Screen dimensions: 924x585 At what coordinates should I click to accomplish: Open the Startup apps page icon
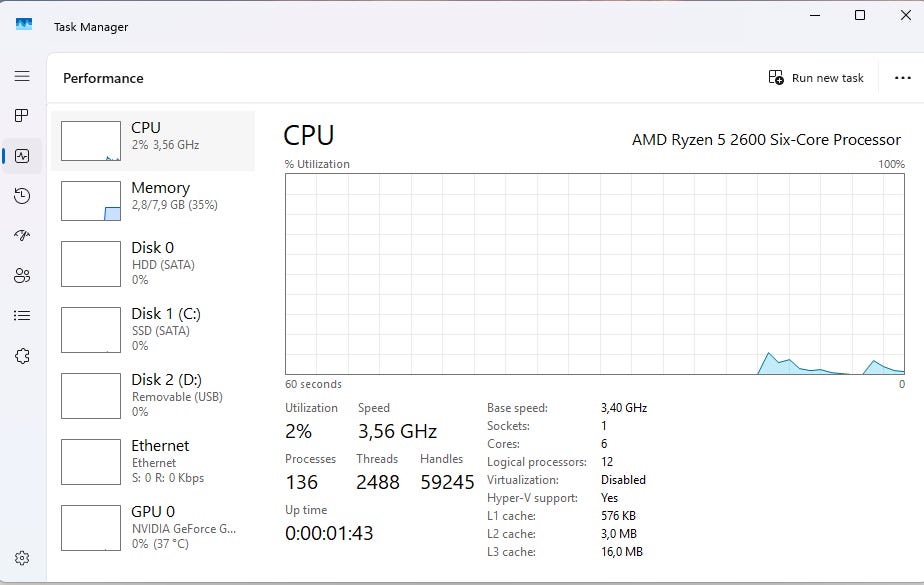(22, 236)
